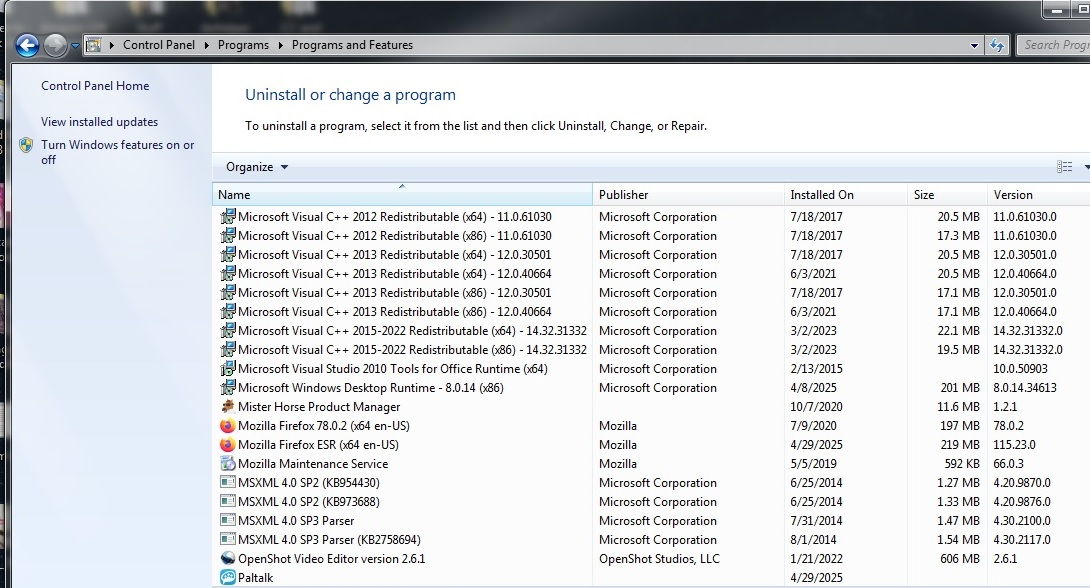Screen dimensions: 1090x588
Task: Click the Mister Horse Product Manager icon
Action: [227, 407]
